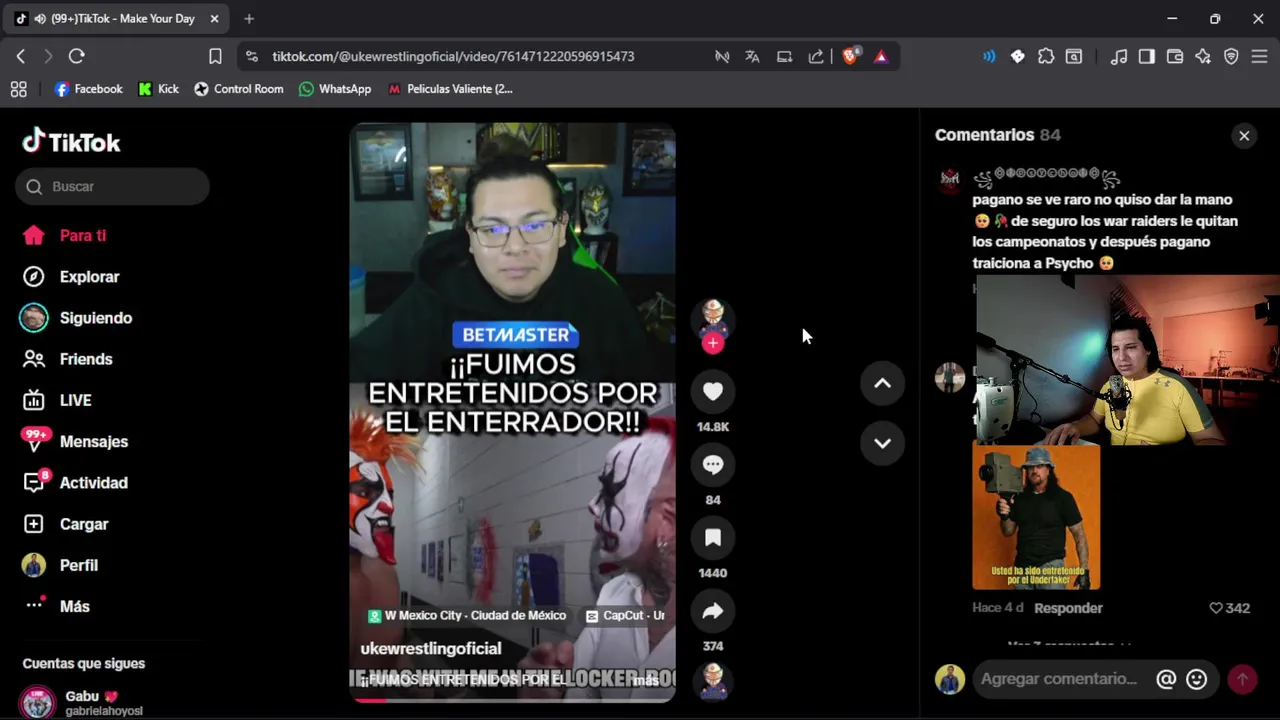Open the emoji picker in comment box
Image resolution: width=1280 pixels, height=720 pixels.
tap(1197, 679)
